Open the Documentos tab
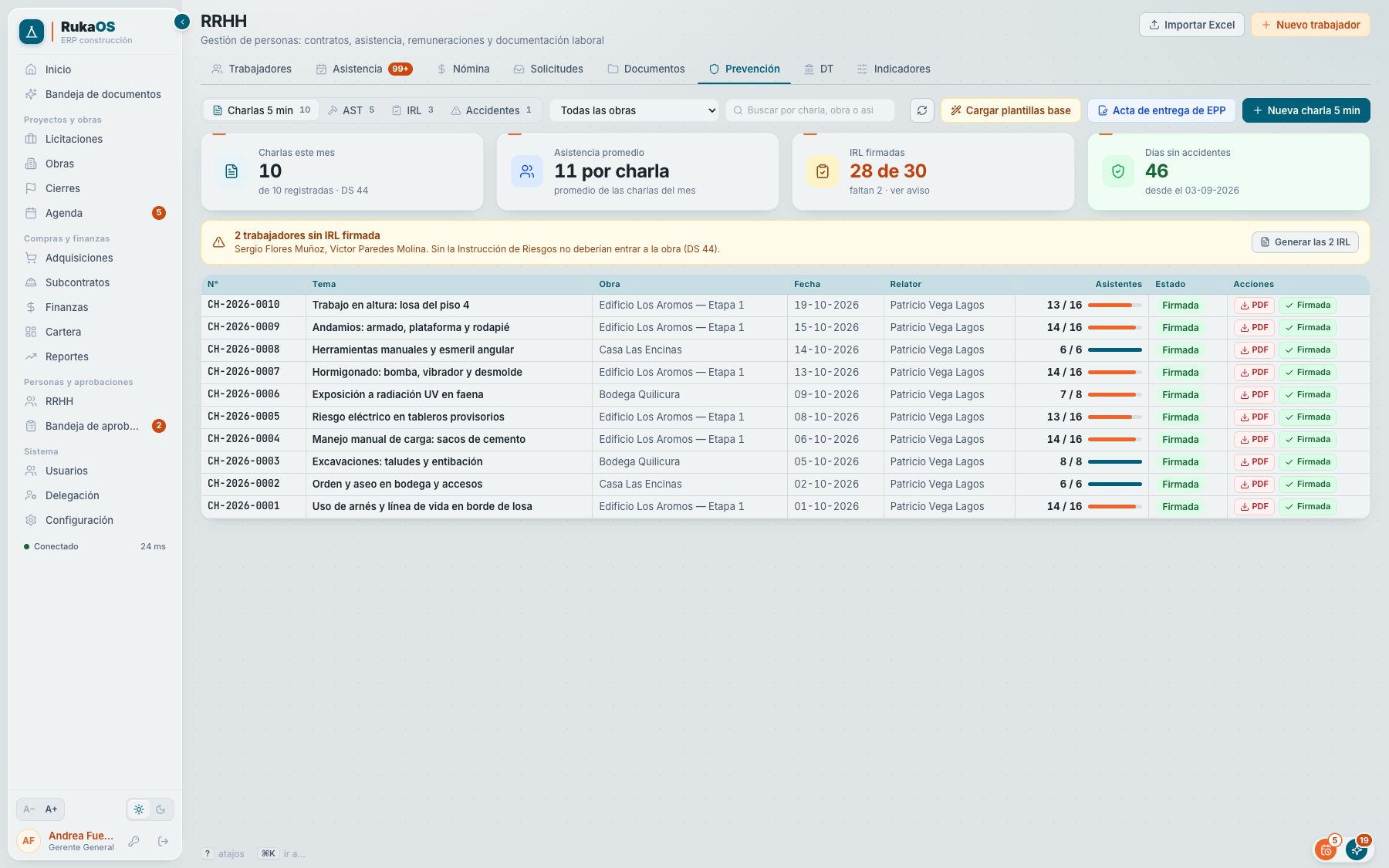This screenshot has width=1389, height=868. [x=646, y=69]
